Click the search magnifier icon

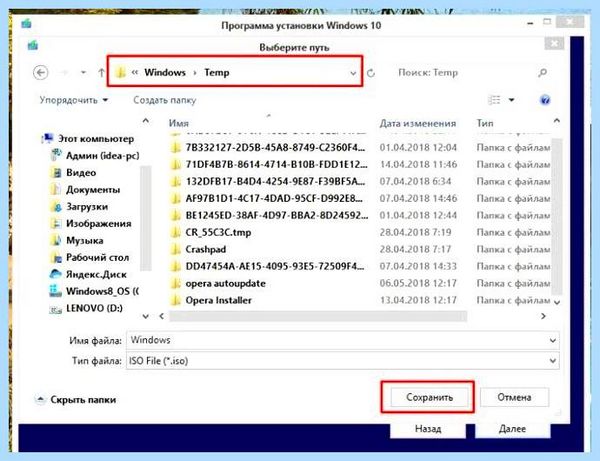pos(542,72)
